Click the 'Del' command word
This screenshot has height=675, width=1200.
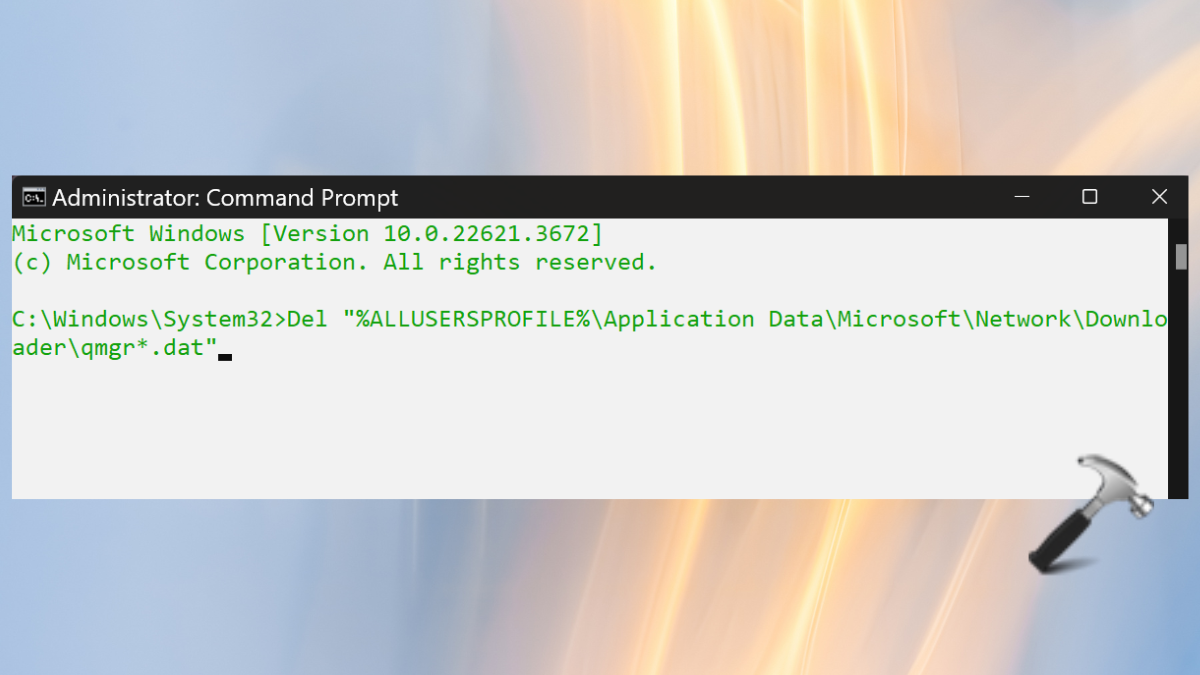click(x=307, y=319)
